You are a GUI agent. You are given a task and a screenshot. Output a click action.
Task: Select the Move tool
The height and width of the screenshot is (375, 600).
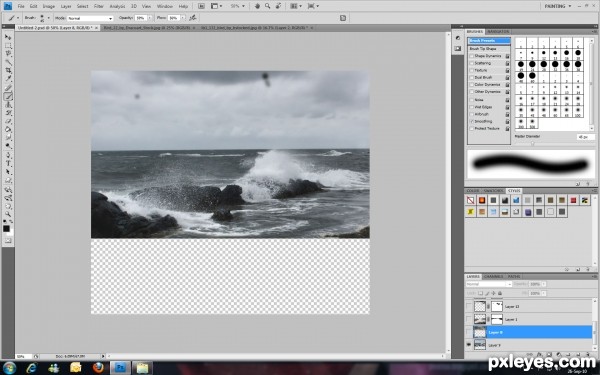(8, 37)
